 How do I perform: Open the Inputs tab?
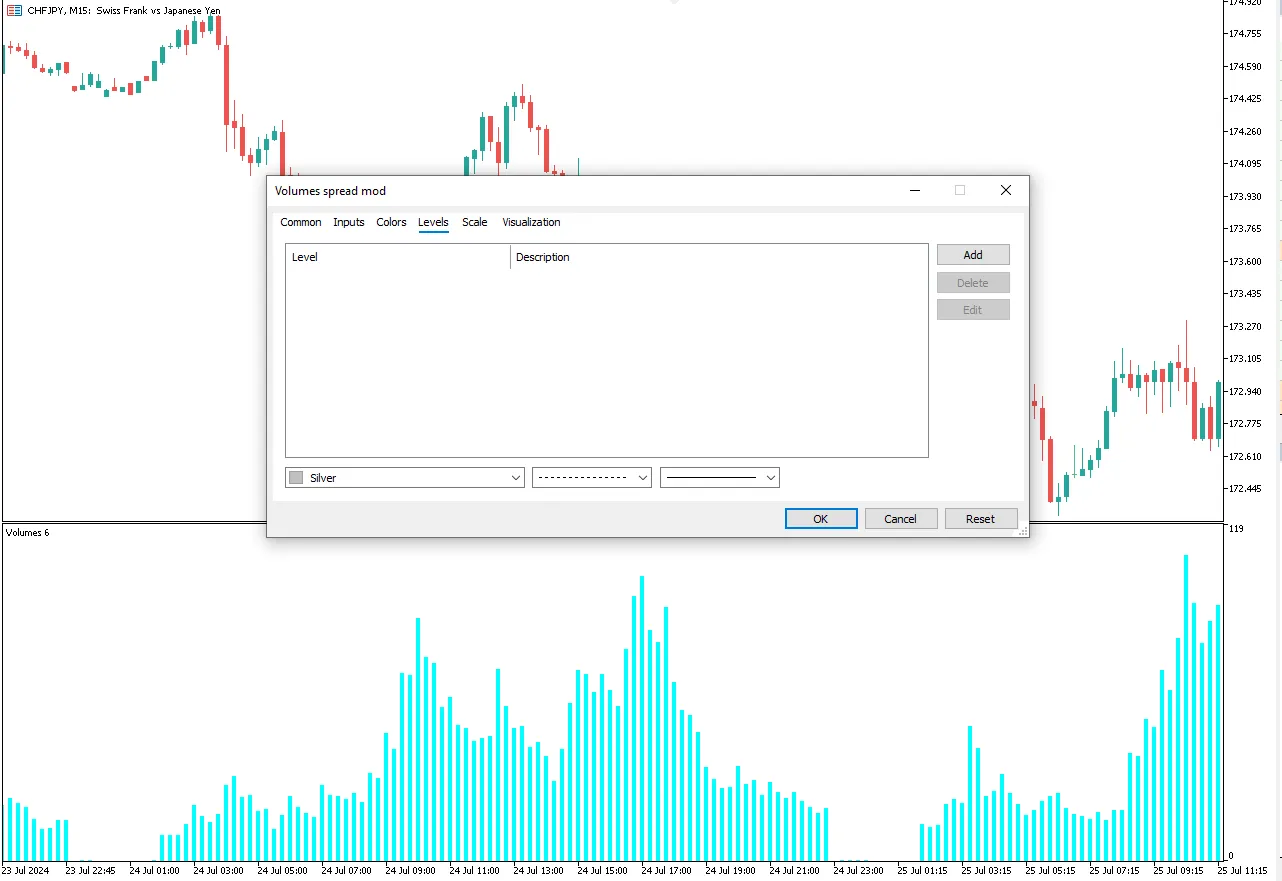(349, 222)
